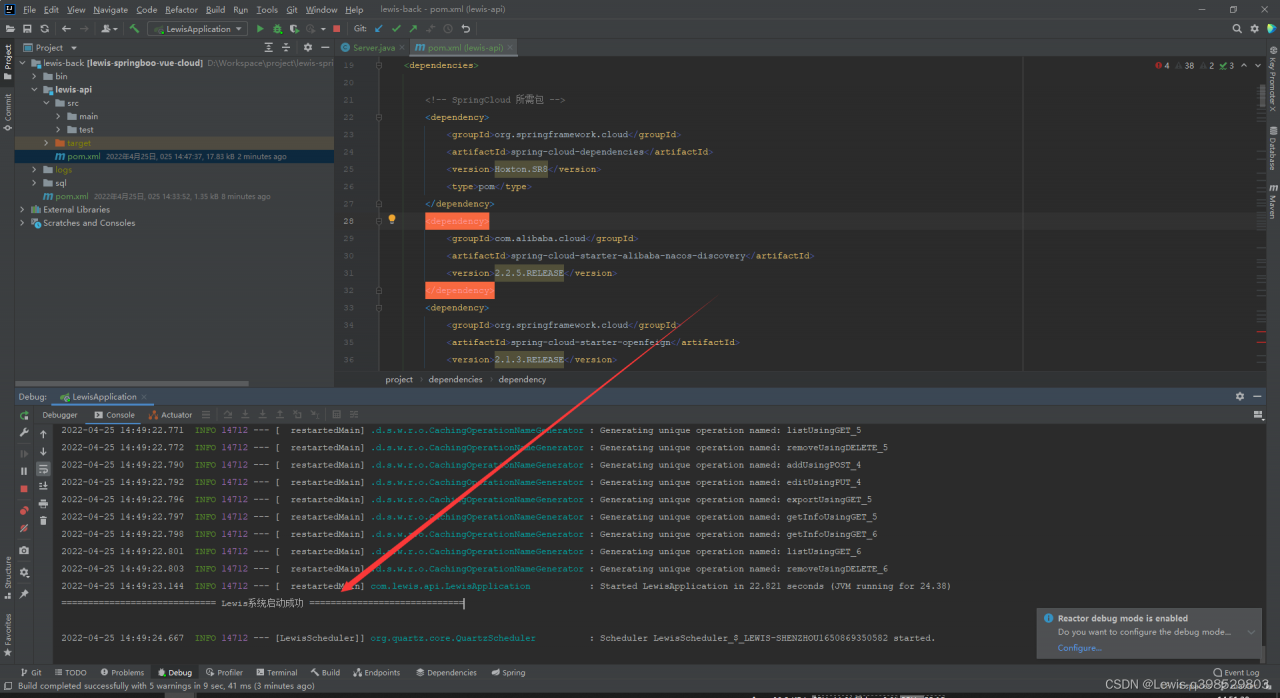Screen dimensions: 1280x698
Task: Take a thread dump with the camera icon
Action: [24, 550]
